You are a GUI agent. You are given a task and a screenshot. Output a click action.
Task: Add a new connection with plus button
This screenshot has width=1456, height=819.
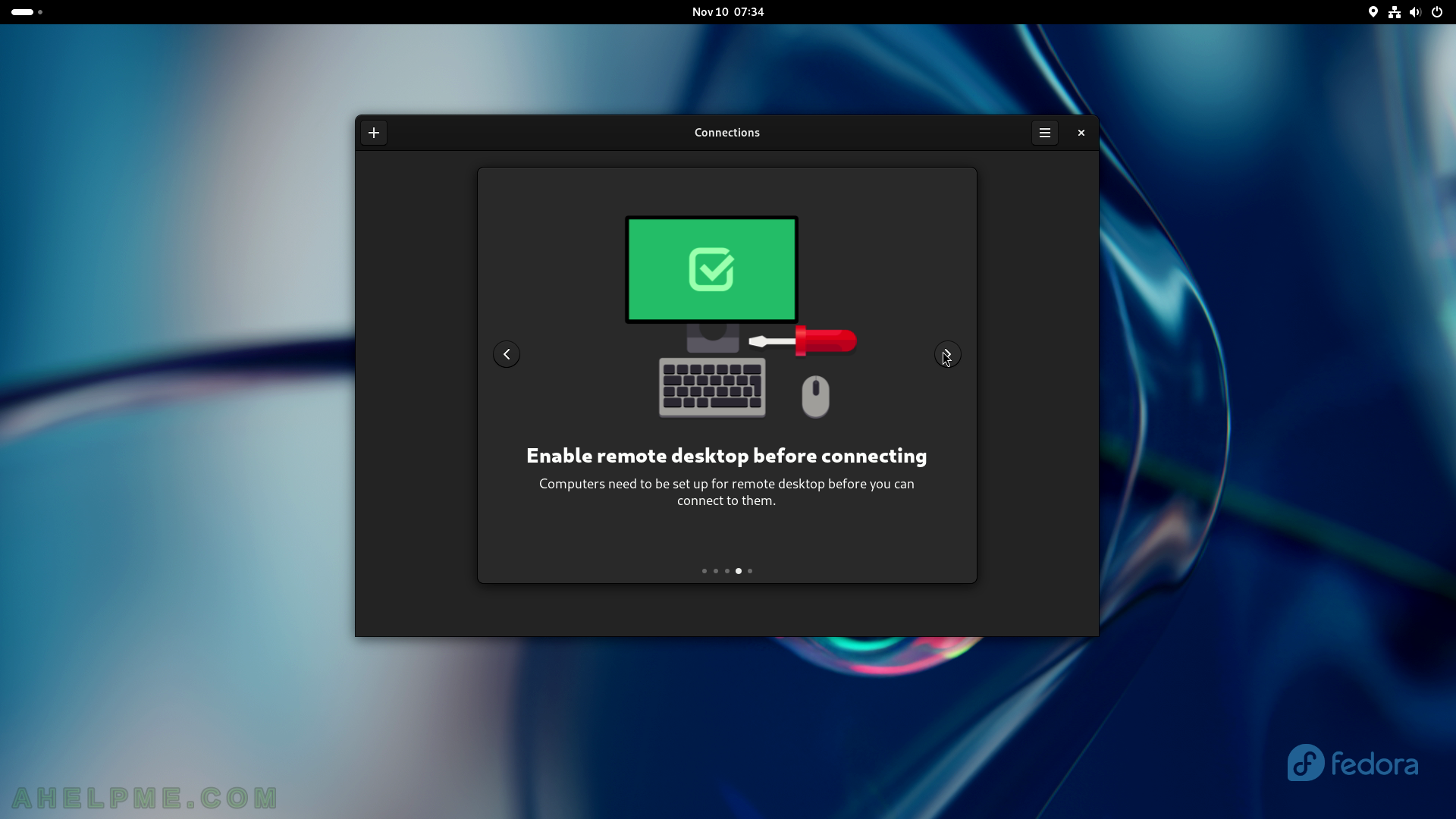point(374,133)
